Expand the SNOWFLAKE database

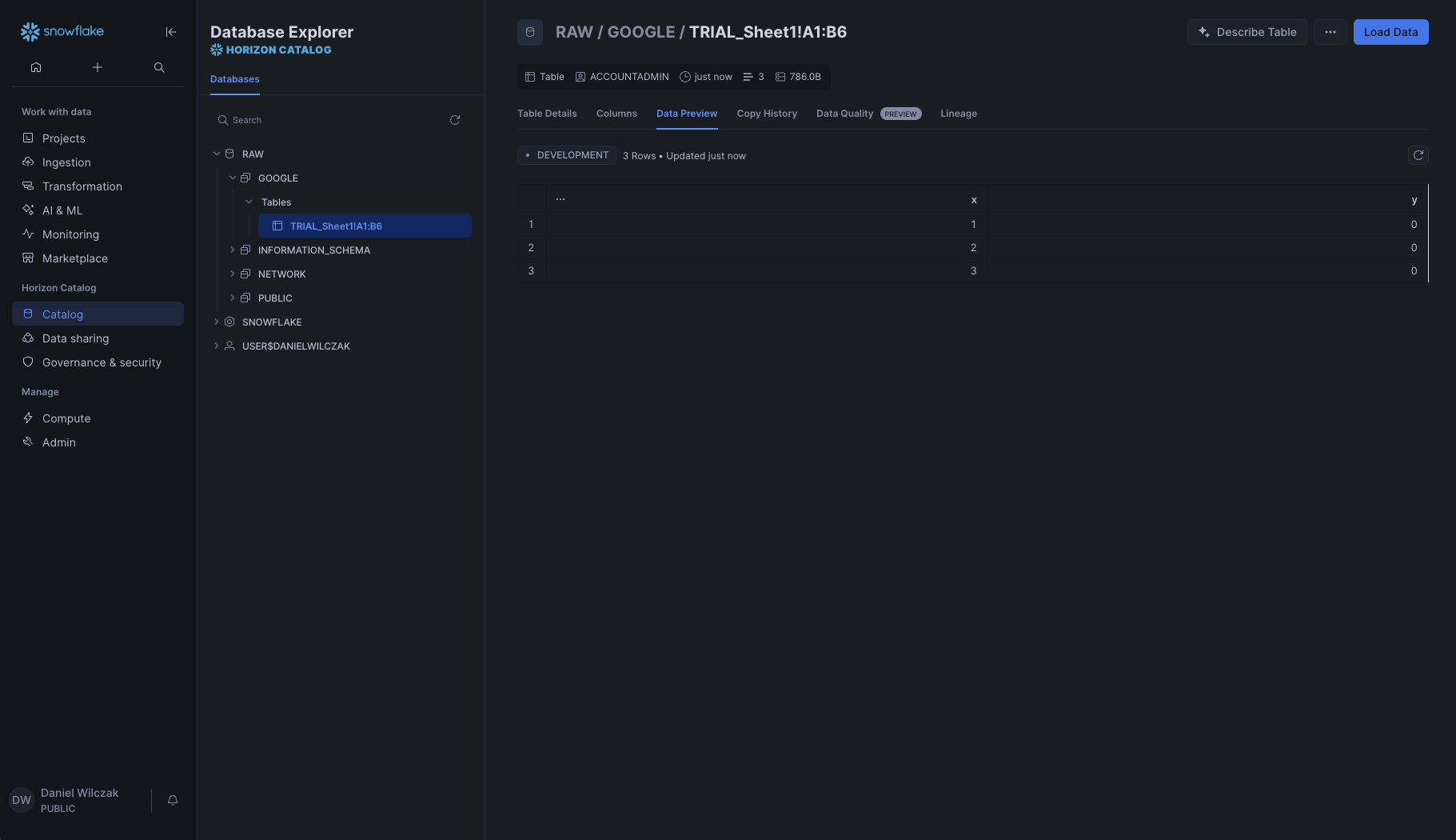click(x=217, y=322)
